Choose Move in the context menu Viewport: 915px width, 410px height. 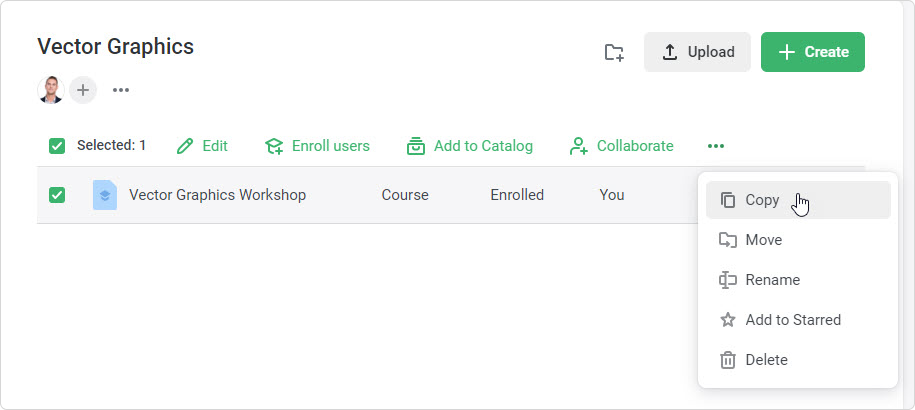tap(763, 240)
